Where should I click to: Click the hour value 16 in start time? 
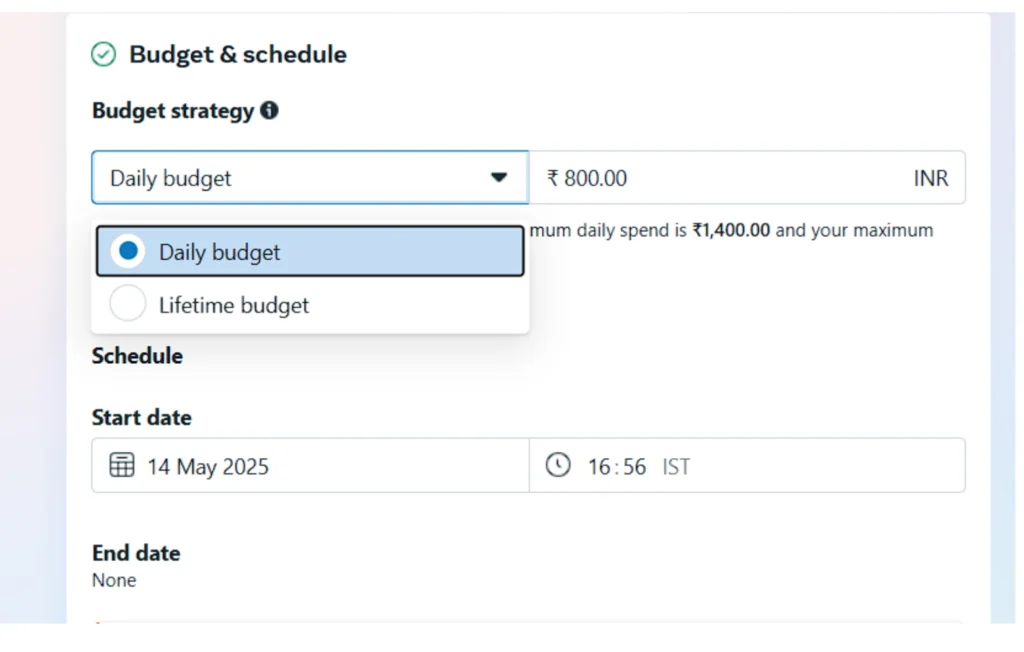[x=599, y=466]
